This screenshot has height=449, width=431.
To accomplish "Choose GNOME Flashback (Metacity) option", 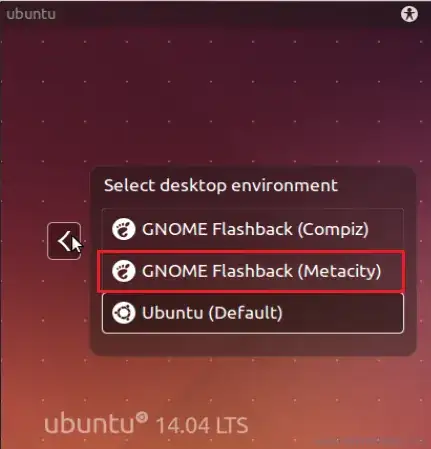I will pos(253,271).
